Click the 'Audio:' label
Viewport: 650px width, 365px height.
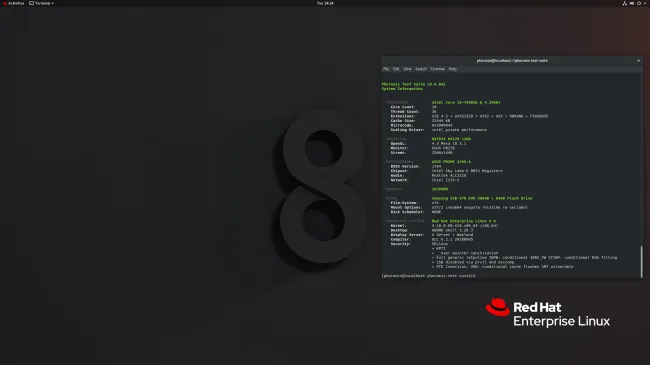pos(397,175)
